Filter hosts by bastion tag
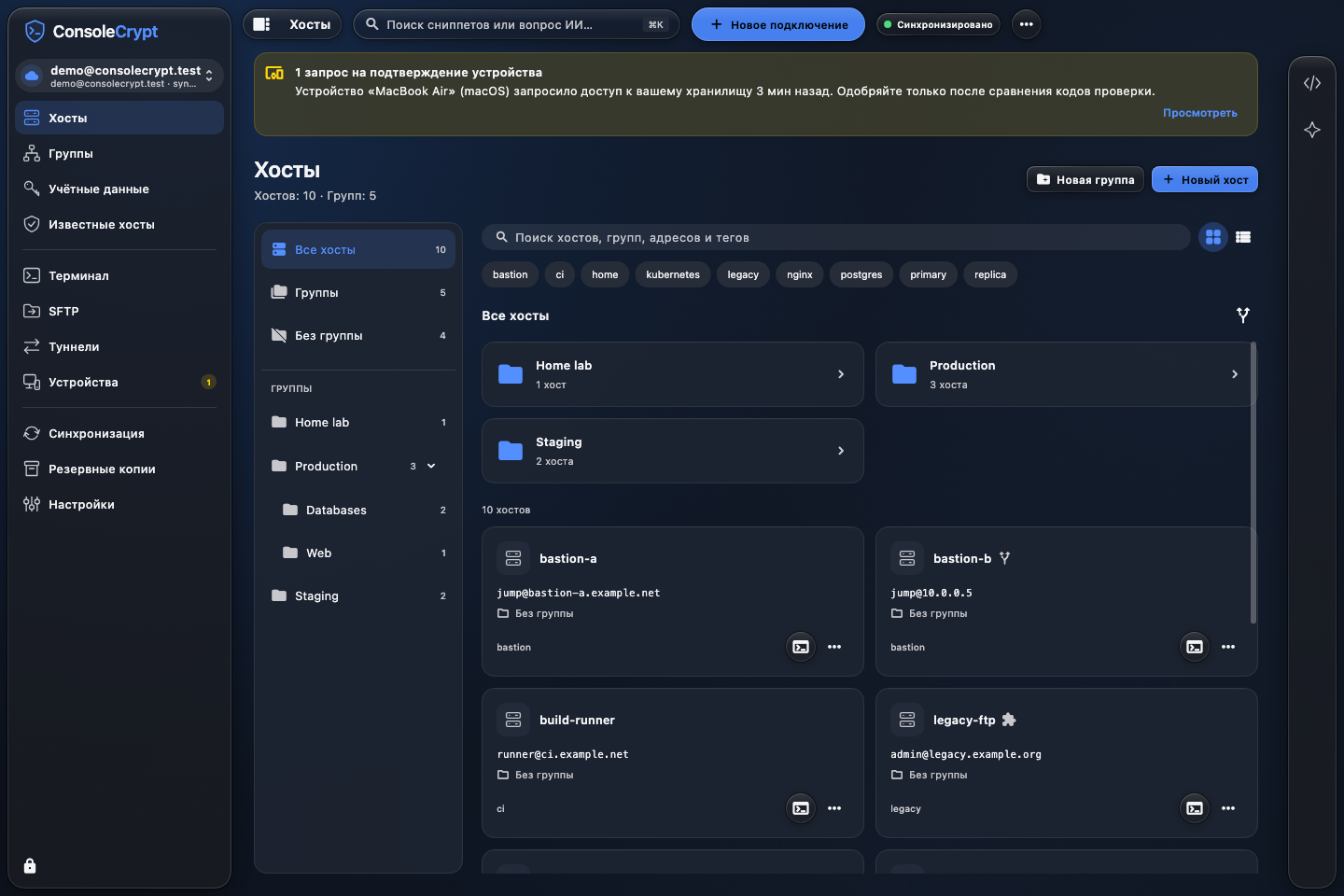 (x=511, y=274)
